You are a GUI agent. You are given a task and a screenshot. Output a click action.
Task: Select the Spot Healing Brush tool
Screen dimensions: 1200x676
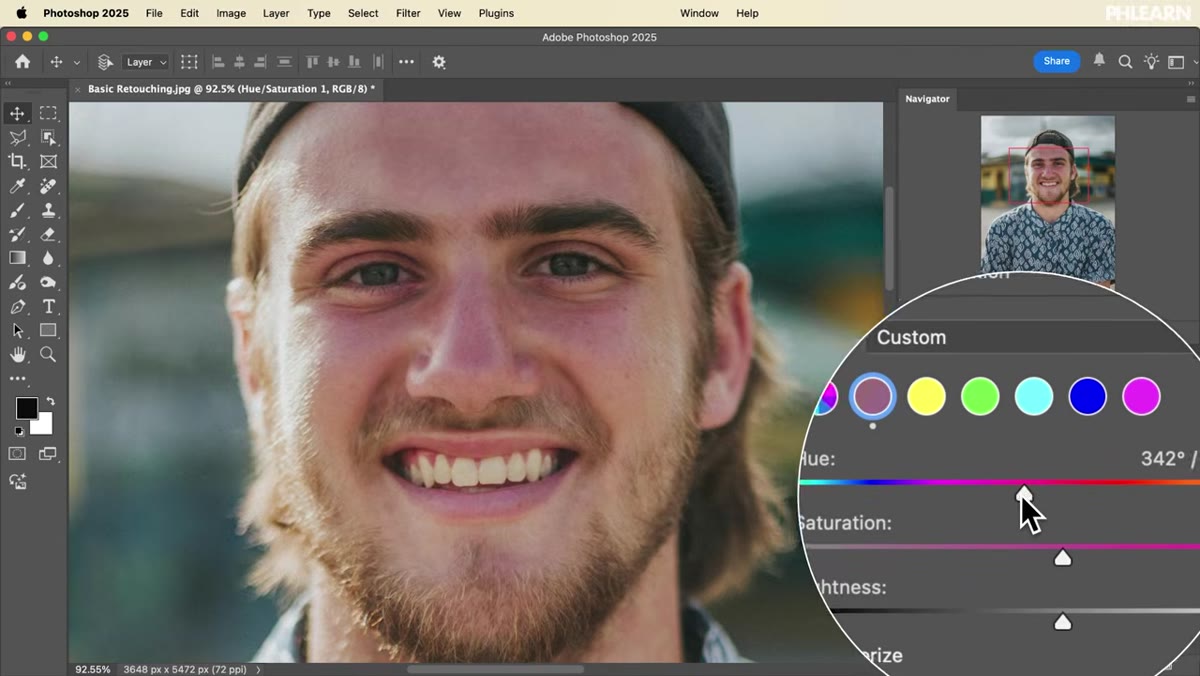[x=48, y=186]
